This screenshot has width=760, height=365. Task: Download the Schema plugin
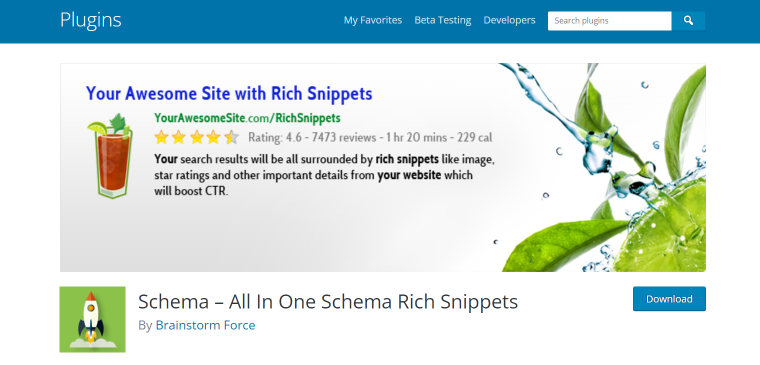click(x=669, y=299)
